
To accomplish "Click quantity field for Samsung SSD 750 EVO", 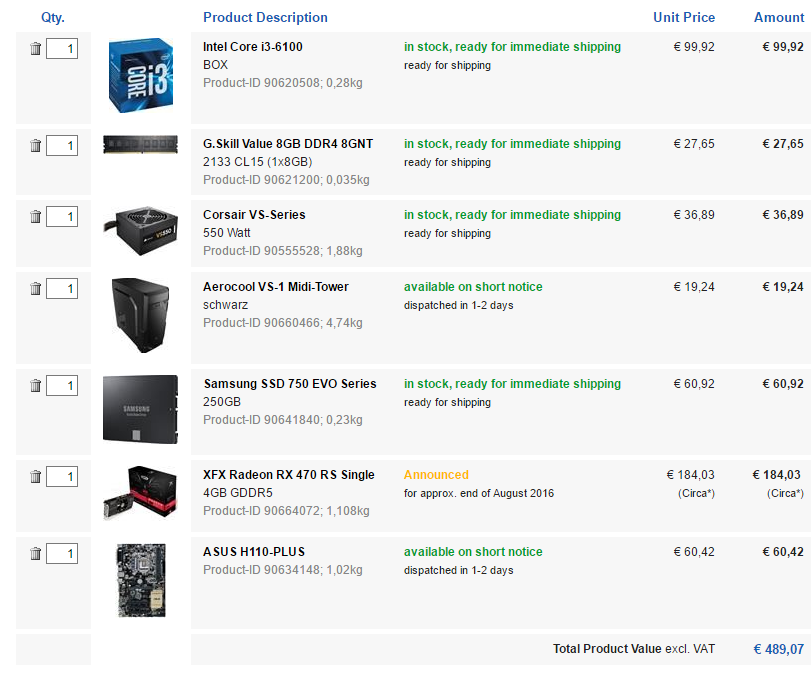I will click(x=62, y=385).
